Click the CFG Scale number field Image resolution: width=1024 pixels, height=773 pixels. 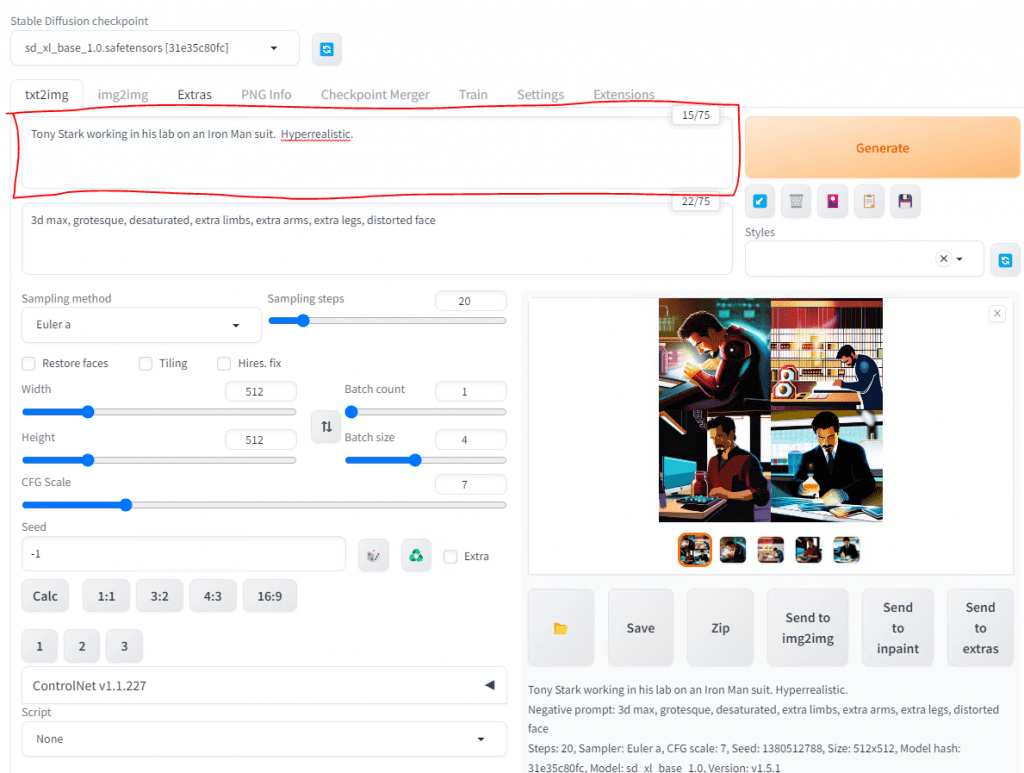[x=471, y=484]
